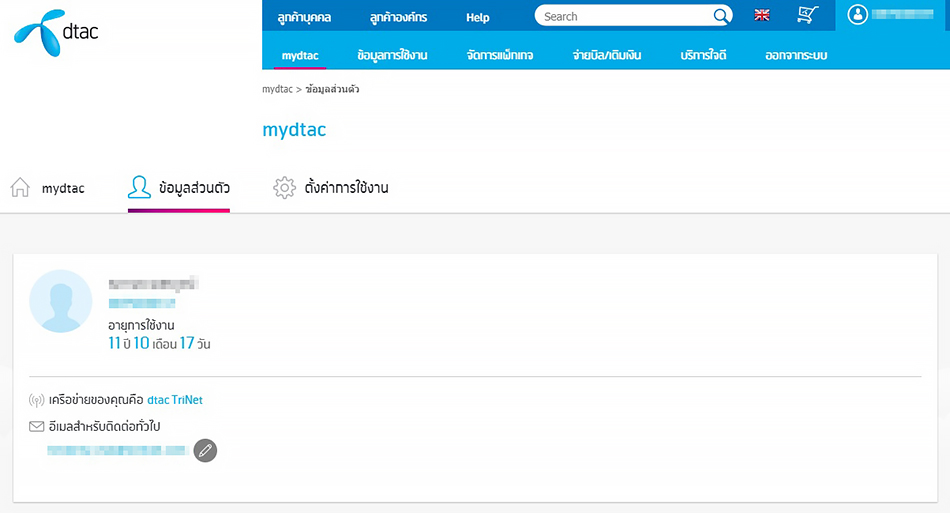
Task: Click the blurred phone number under name
Action: point(142,303)
